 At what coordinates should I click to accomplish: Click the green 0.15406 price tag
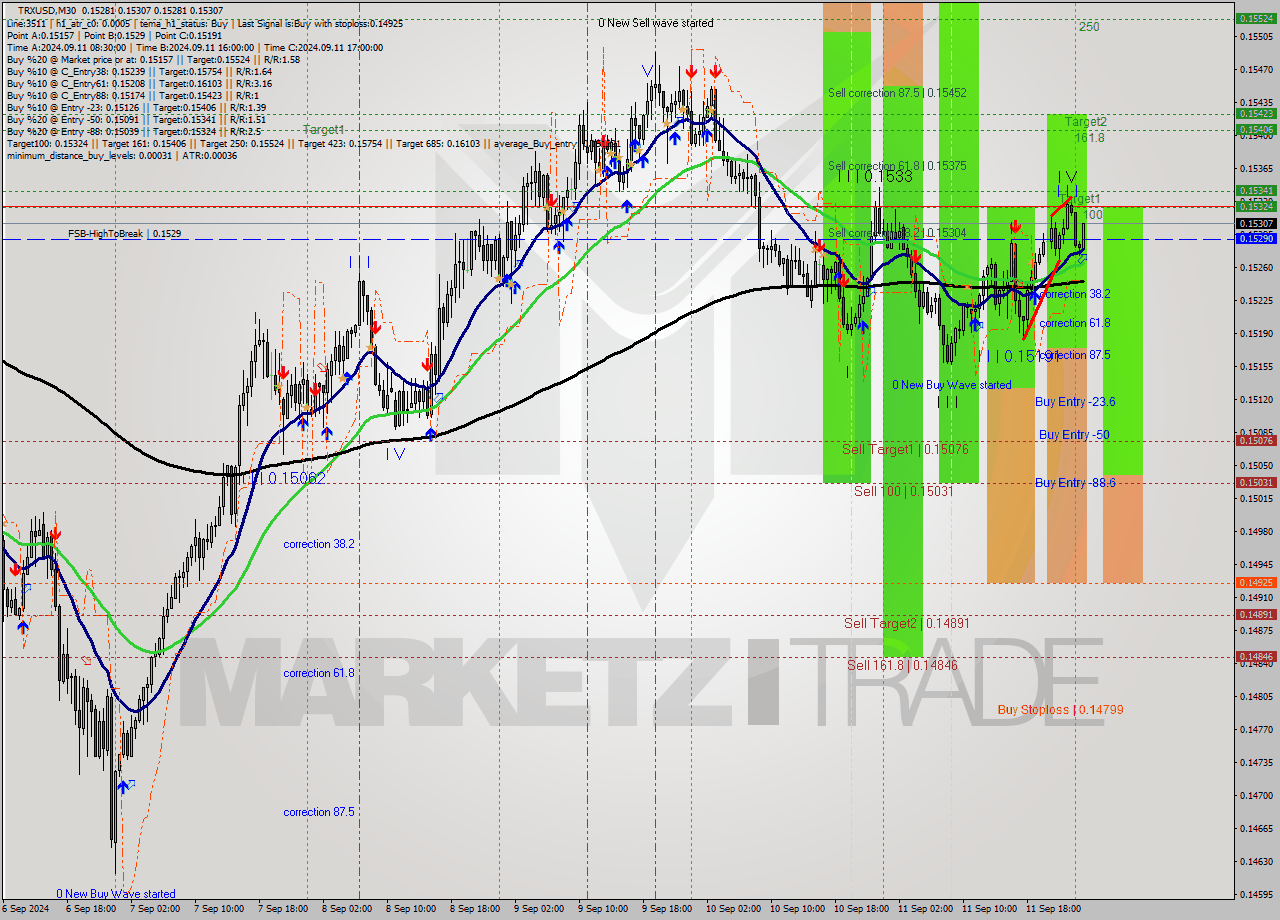pyautogui.click(x=1256, y=130)
